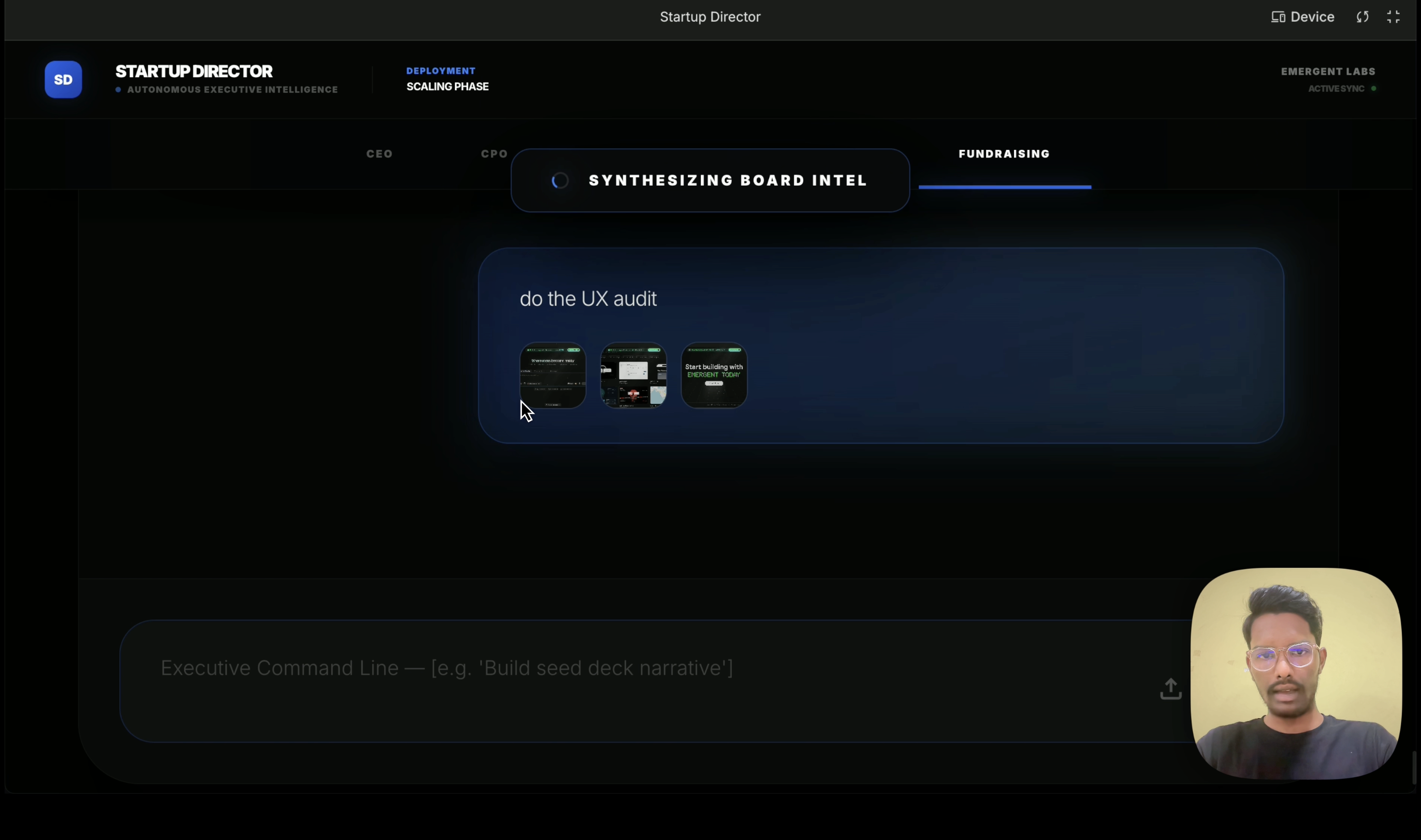Click the vertical scrollbar at right edge
This screenshot has width=1421, height=840.
click(1414, 767)
